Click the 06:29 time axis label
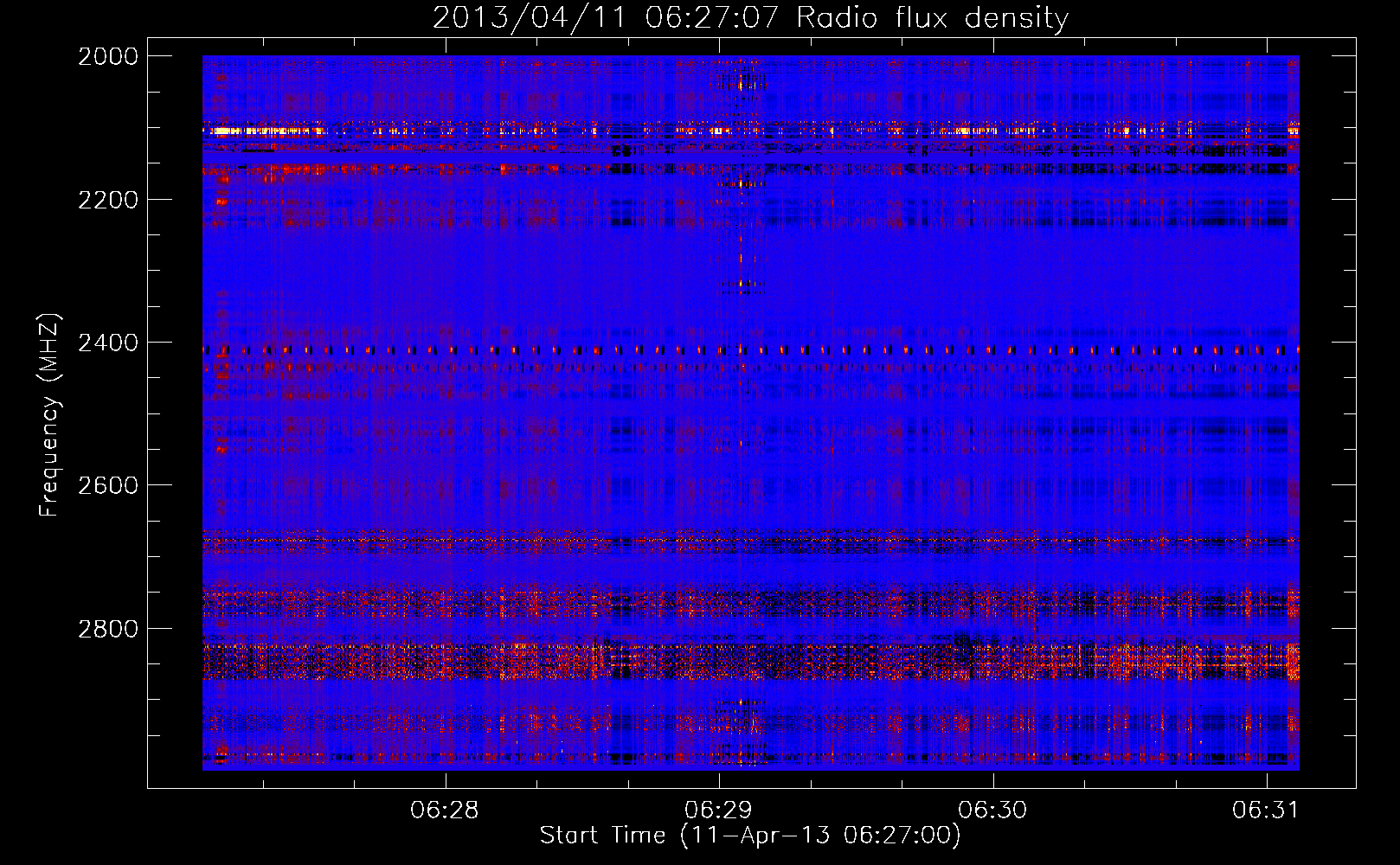The image size is (1400, 865). (718, 810)
